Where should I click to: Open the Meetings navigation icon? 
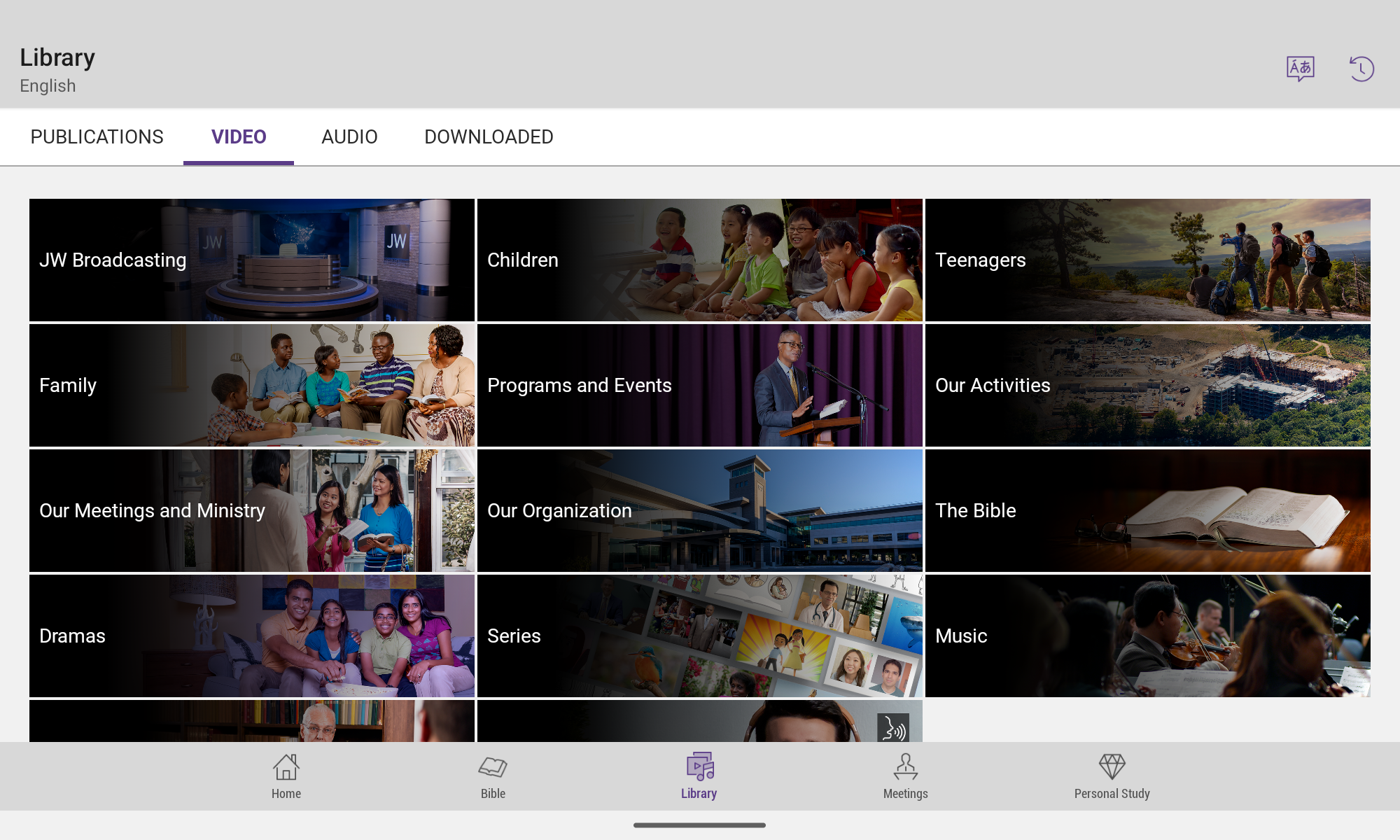click(905, 776)
